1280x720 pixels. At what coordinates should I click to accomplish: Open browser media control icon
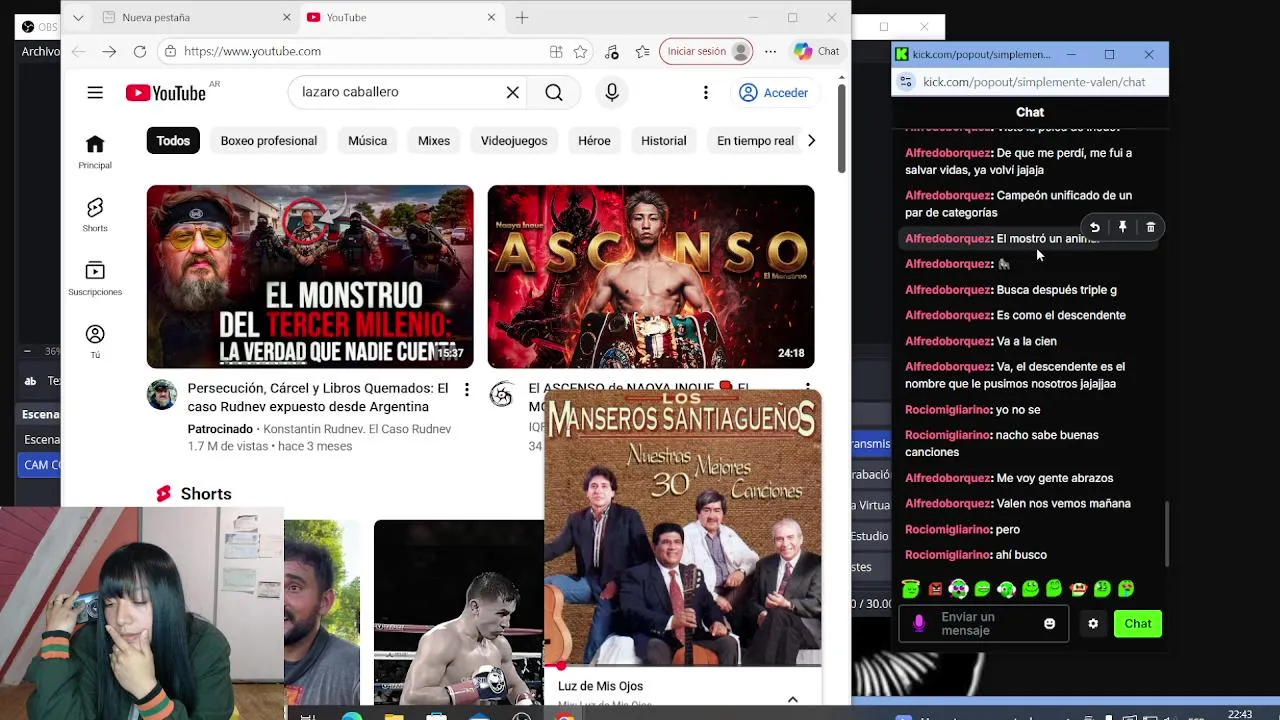(612, 51)
